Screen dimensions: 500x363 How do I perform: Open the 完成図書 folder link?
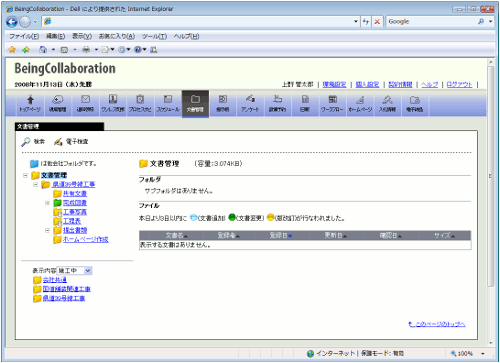pyautogui.click(x=75, y=203)
